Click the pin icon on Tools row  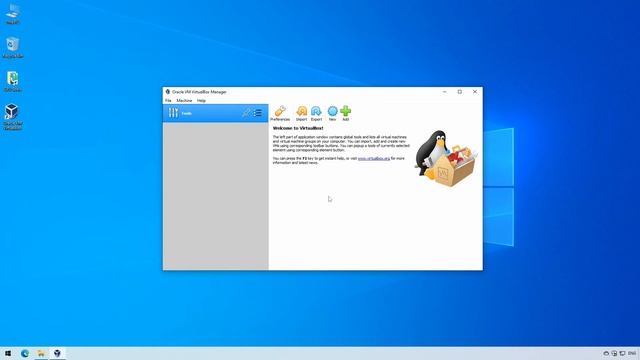[245, 113]
